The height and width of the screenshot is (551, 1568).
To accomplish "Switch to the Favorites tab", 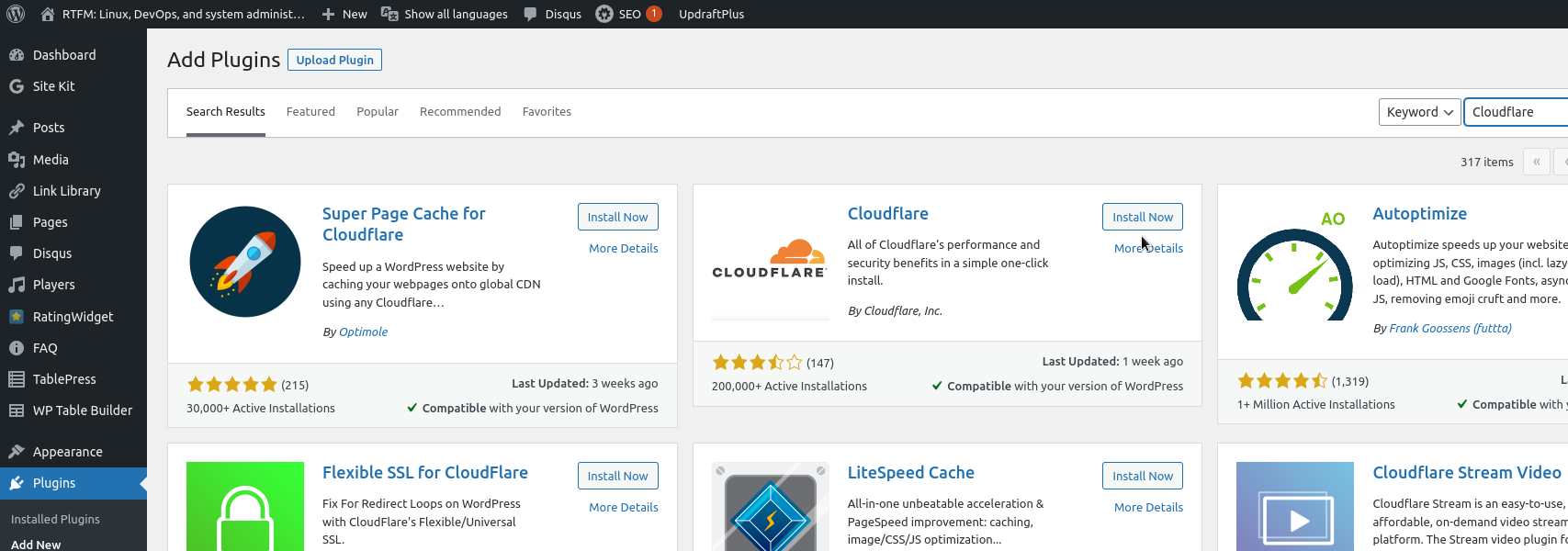I will (547, 112).
